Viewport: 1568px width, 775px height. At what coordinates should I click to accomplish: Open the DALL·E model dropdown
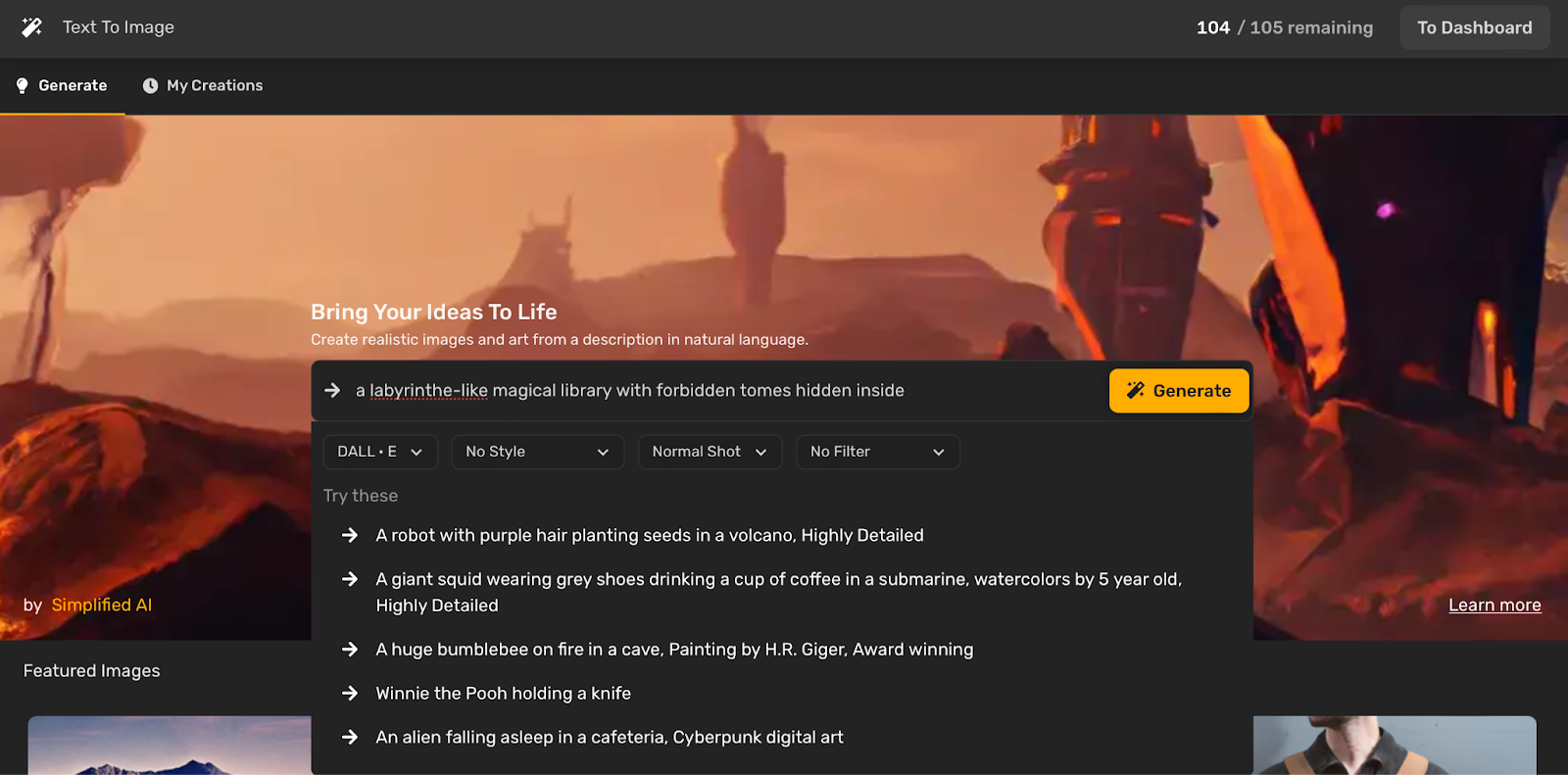pos(379,452)
